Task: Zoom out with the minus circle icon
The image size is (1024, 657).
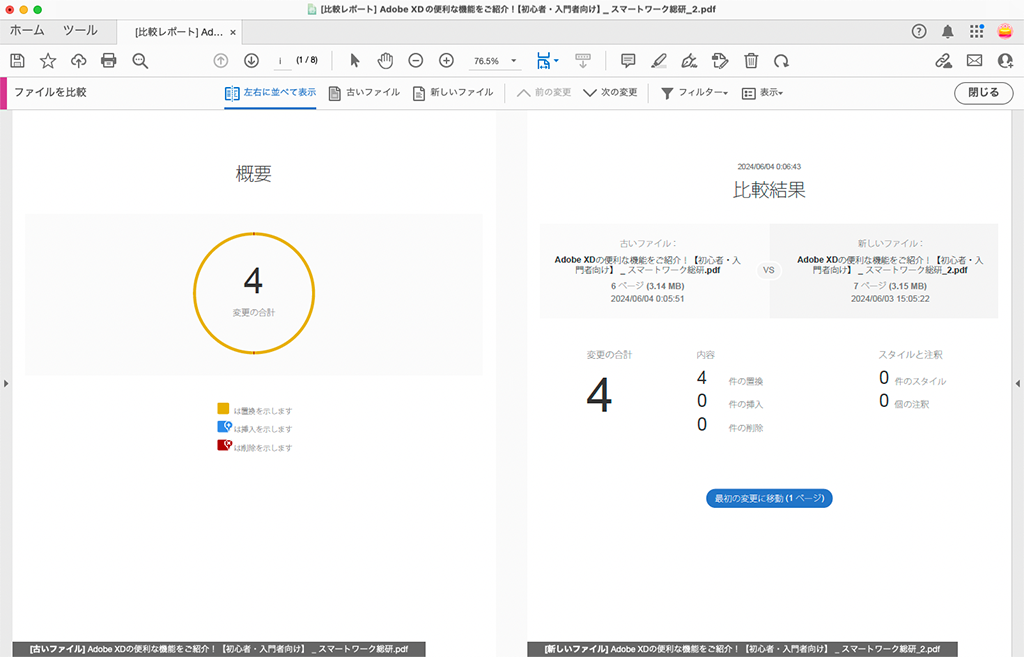Action: (415, 61)
